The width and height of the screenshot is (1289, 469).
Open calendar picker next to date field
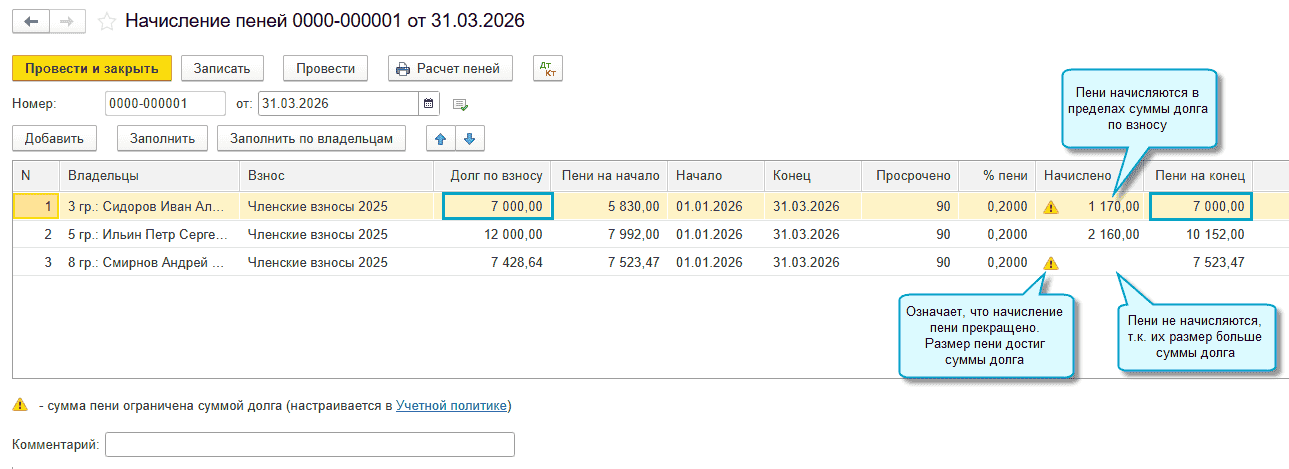click(x=429, y=103)
